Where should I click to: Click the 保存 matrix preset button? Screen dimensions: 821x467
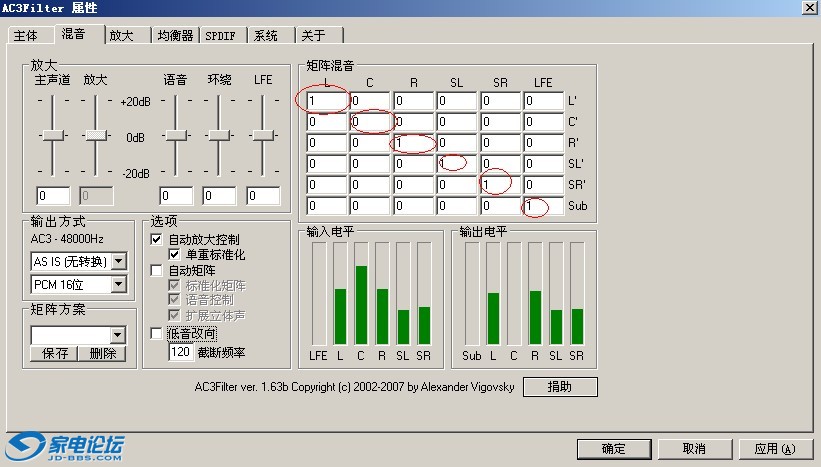pyautogui.click(x=54, y=353)
